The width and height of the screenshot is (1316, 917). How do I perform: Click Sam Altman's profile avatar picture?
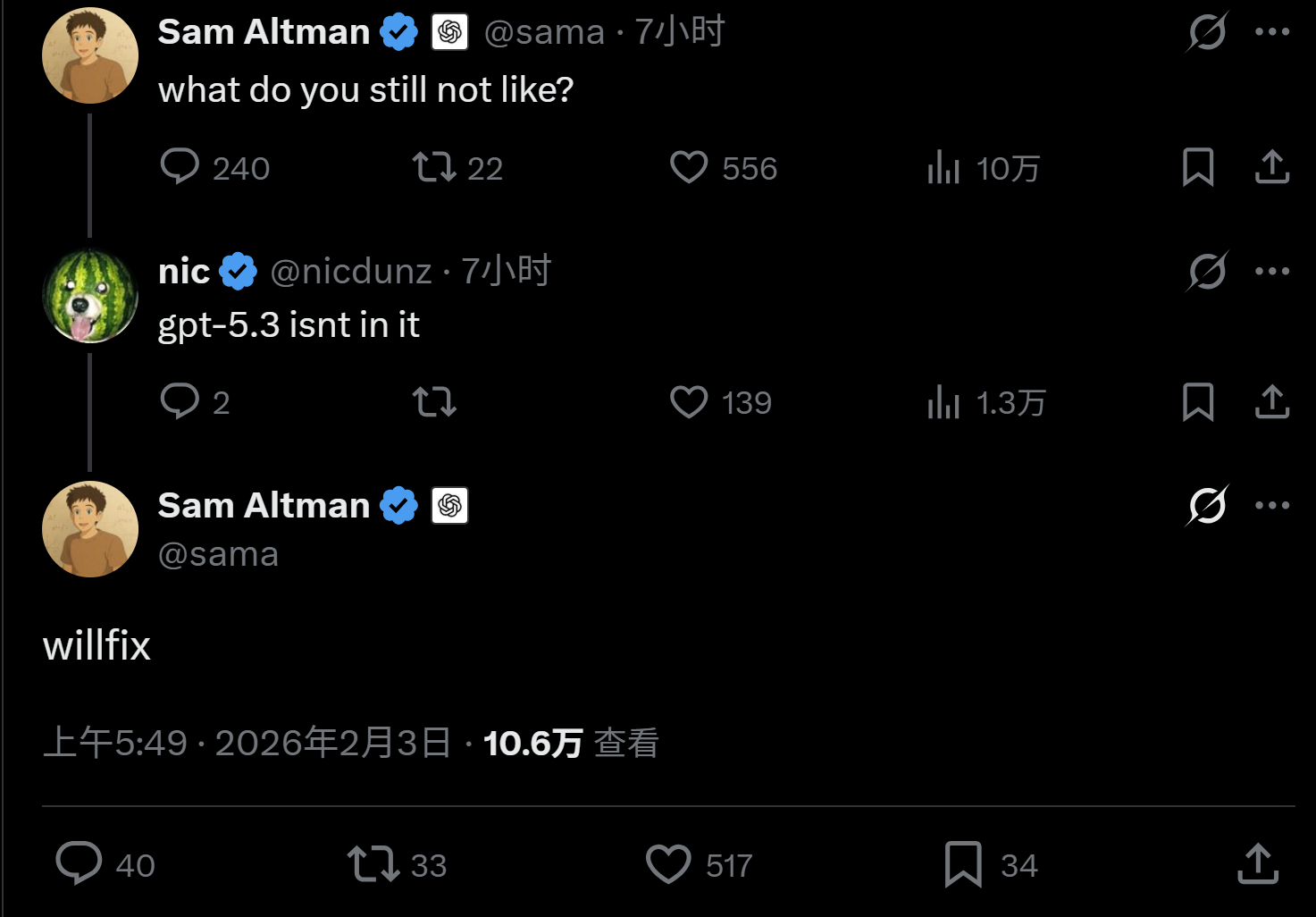tap(89, 55)
